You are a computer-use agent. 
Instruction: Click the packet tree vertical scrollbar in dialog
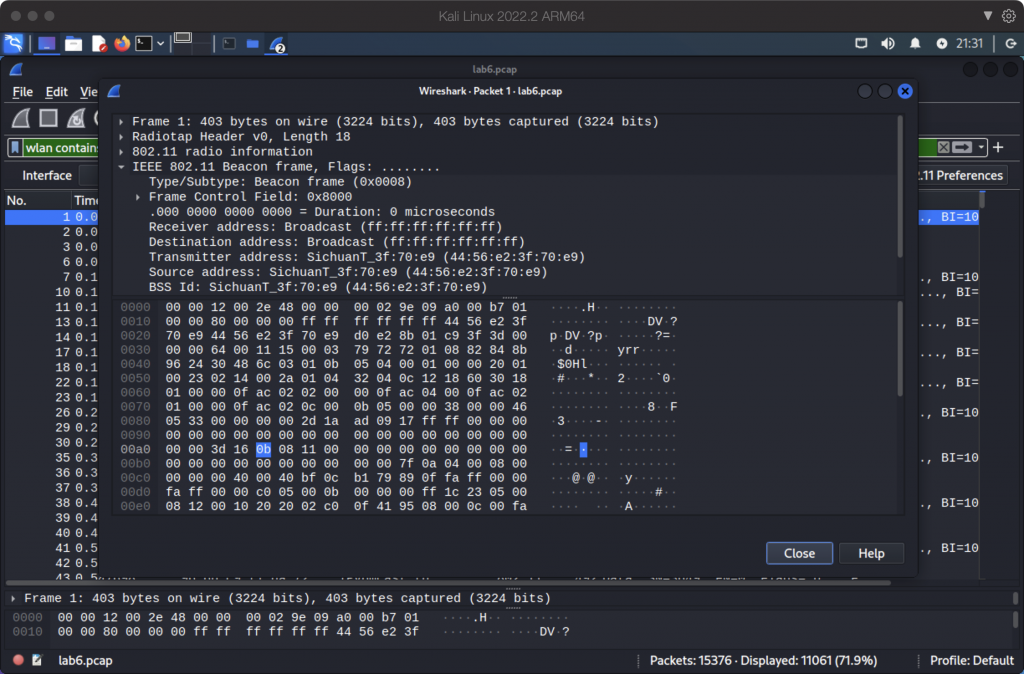click(901, 187)
